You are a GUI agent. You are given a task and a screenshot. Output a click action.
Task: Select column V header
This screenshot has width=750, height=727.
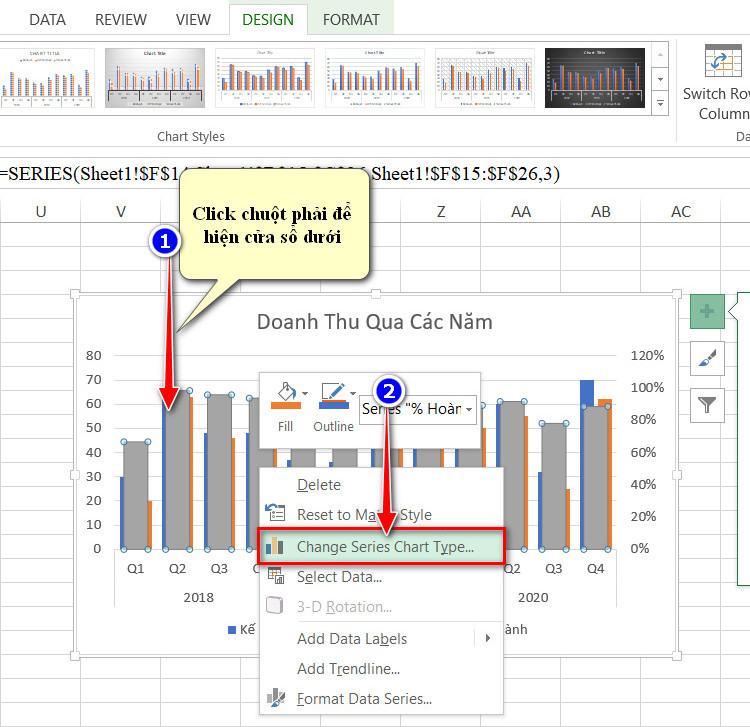coord(121,211)
